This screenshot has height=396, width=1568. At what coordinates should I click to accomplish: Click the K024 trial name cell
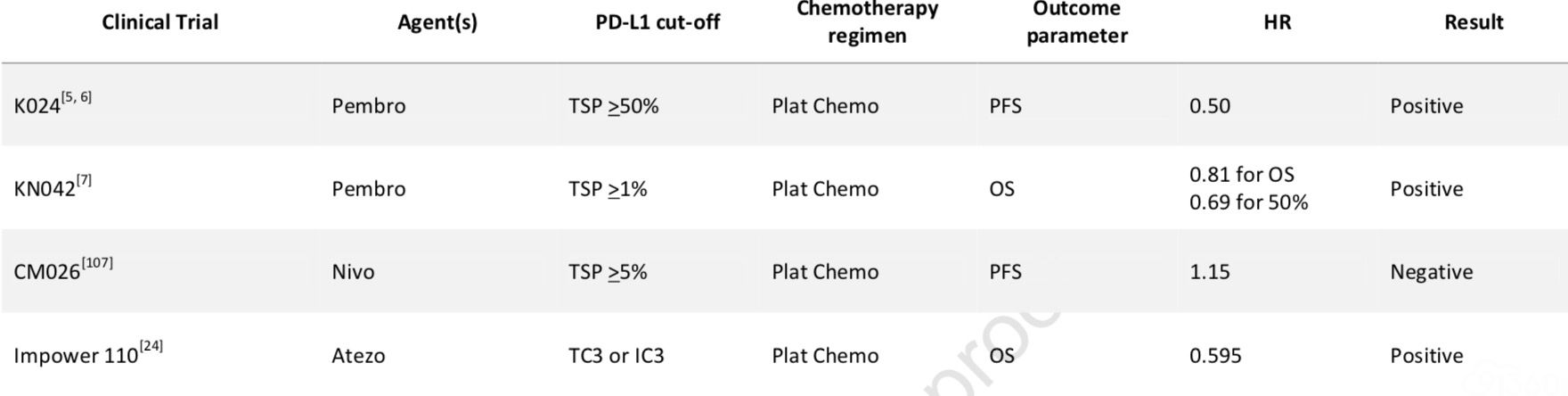click(53, 103)
